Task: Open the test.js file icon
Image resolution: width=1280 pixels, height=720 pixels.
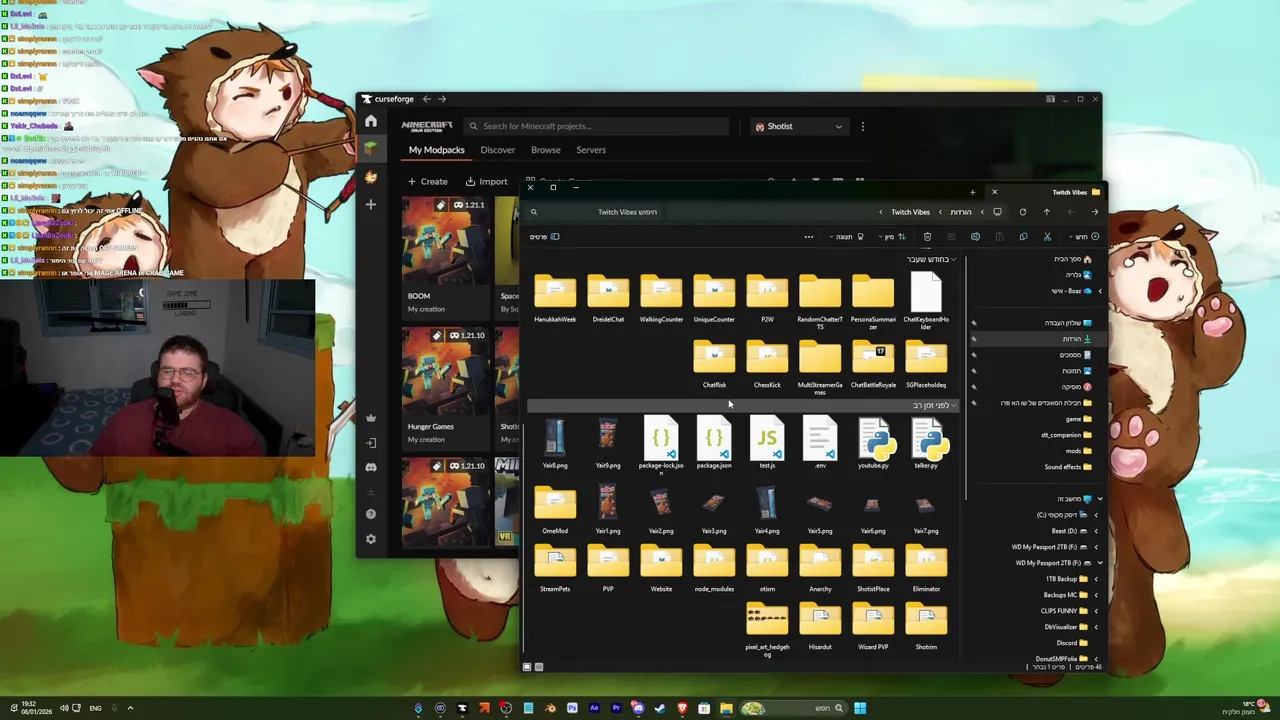Action: [x=767, y=444]
